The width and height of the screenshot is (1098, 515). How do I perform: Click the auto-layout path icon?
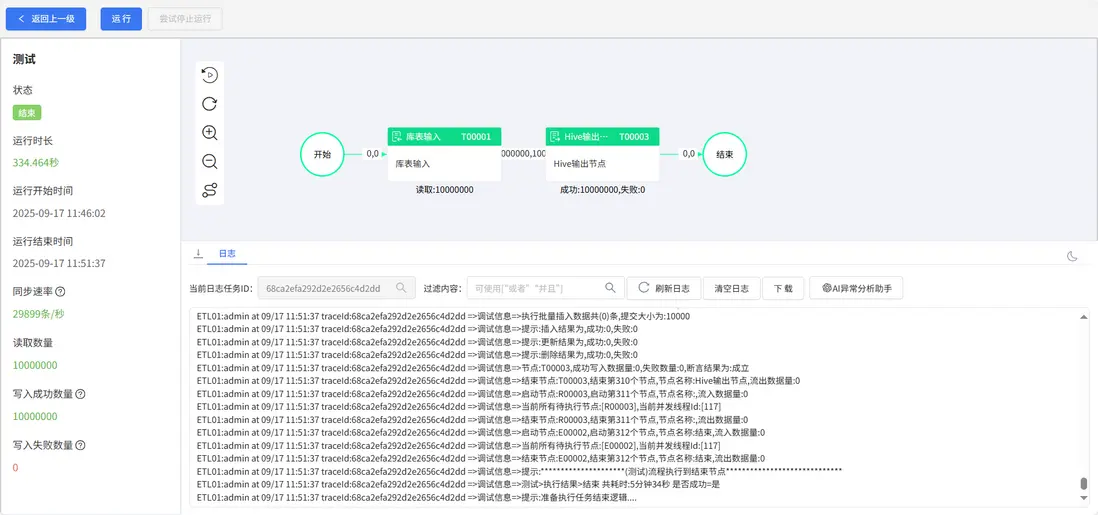click(x=209, y=191)
